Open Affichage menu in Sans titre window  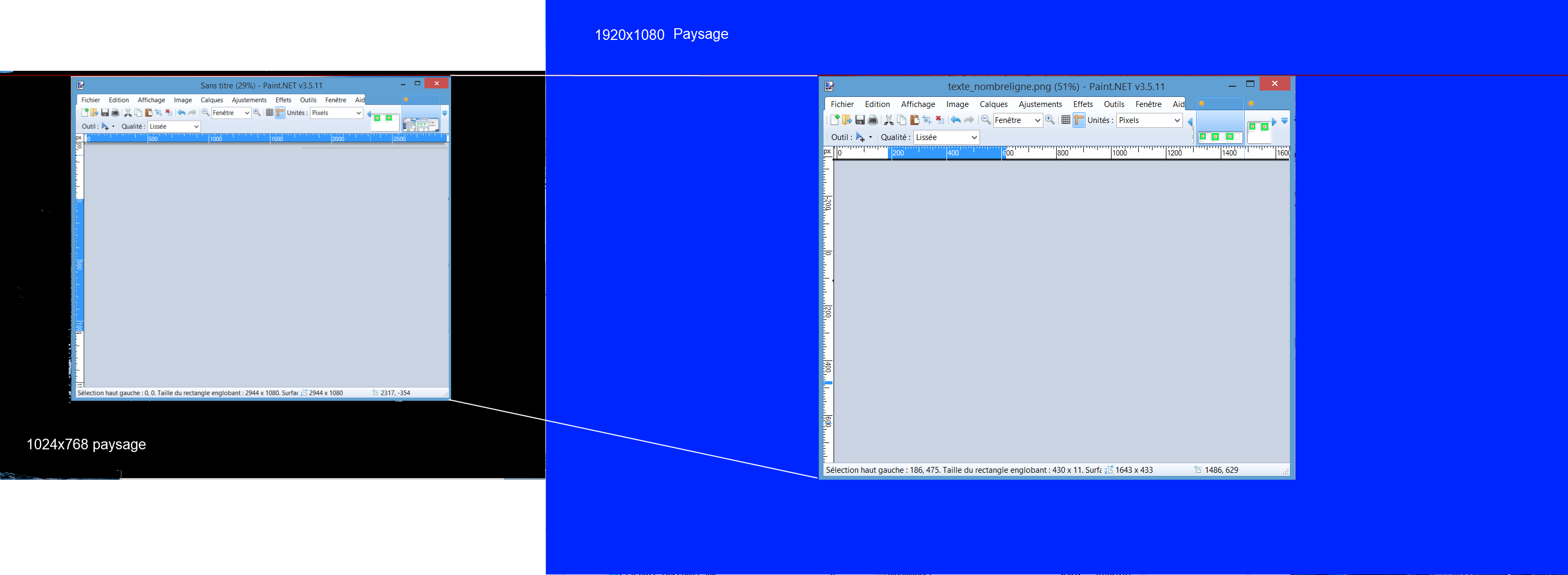152,100
